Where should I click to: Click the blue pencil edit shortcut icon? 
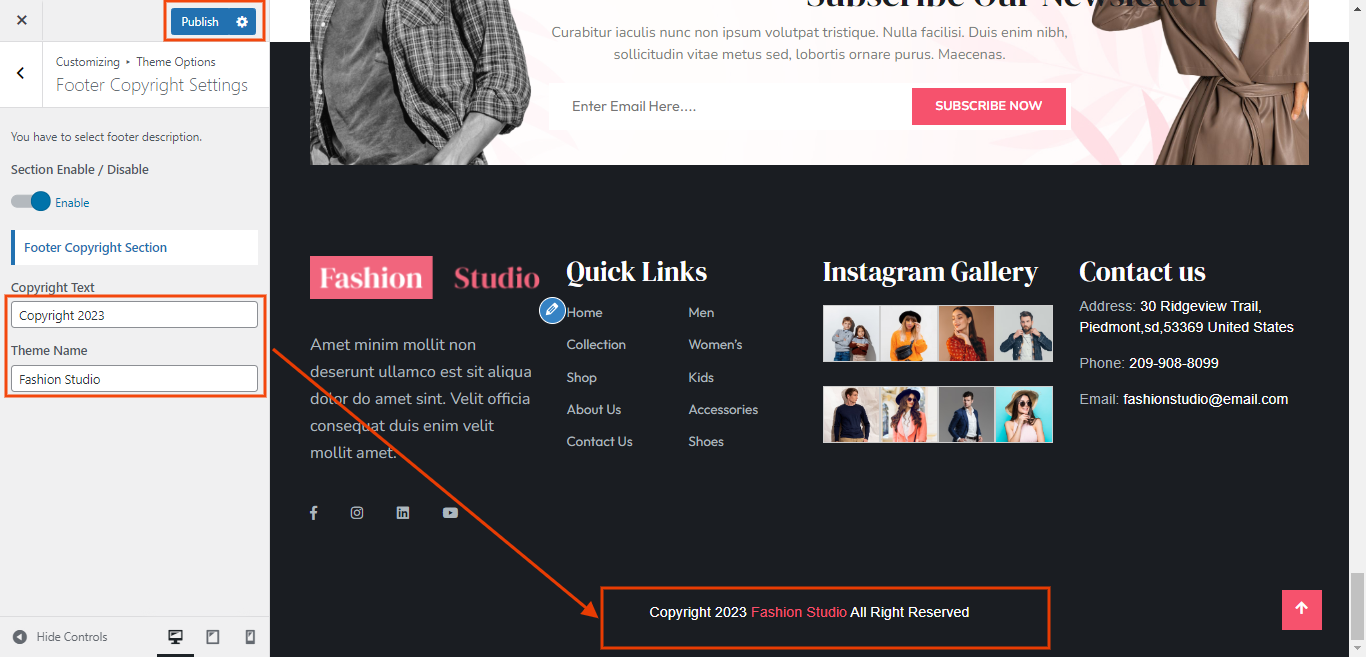click(552, 310)
